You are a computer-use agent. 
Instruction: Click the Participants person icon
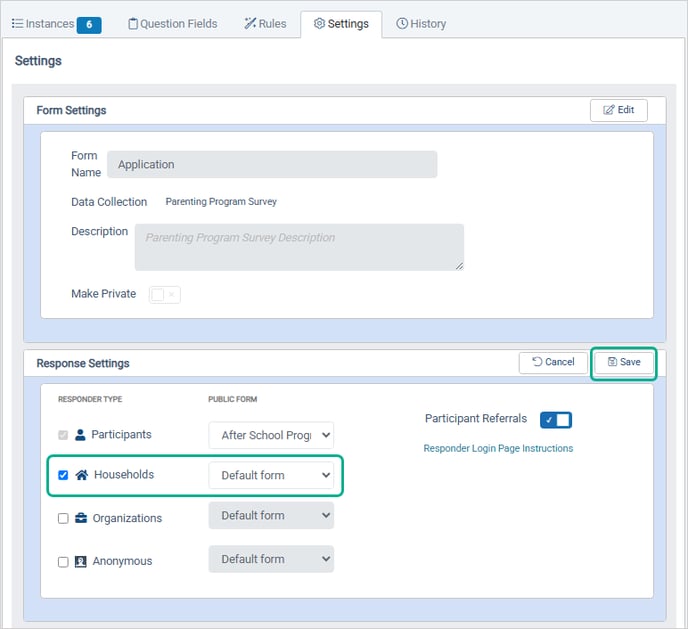(x=80, y=435)
